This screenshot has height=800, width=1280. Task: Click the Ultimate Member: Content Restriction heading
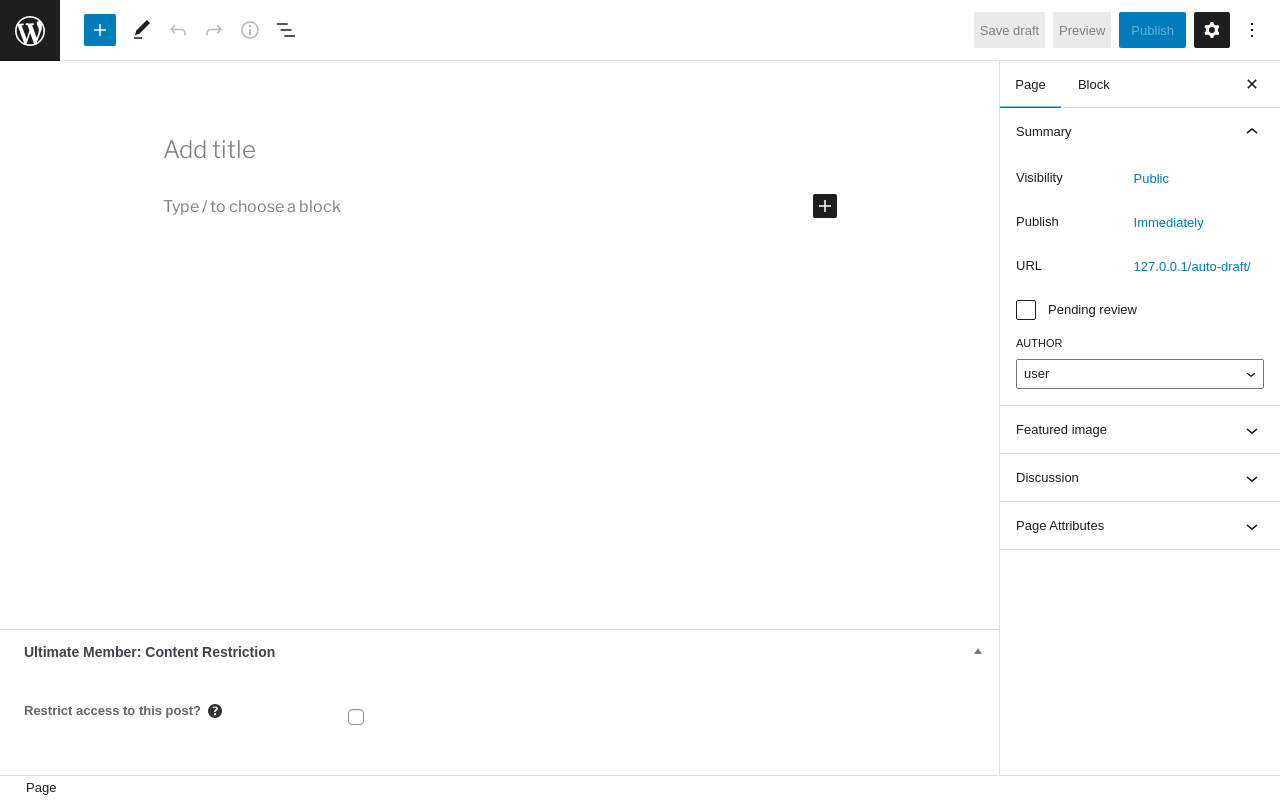(x=150, y=652)
